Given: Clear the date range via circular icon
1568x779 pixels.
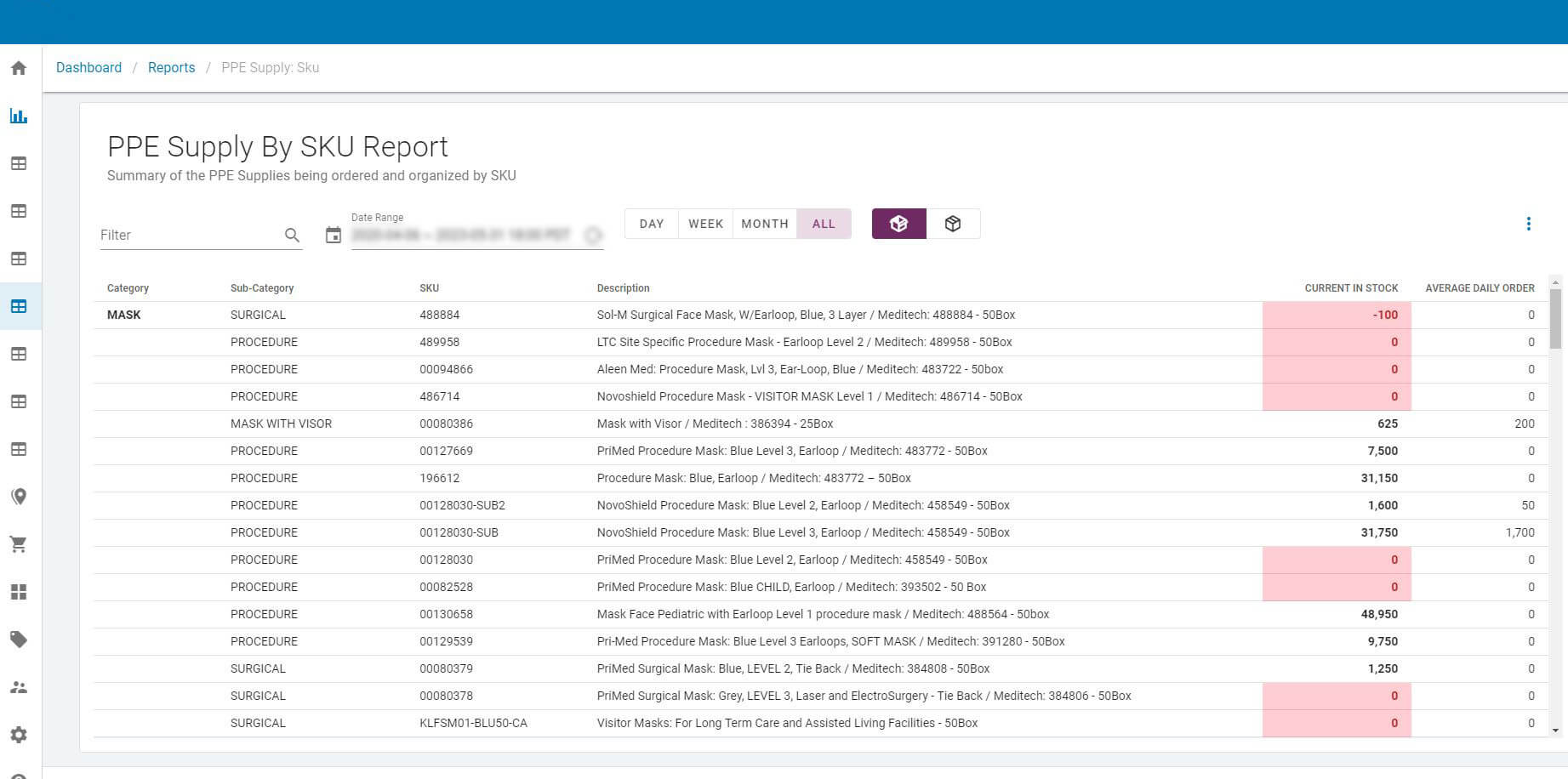Looking at the screenshot, I should (593, 236).
